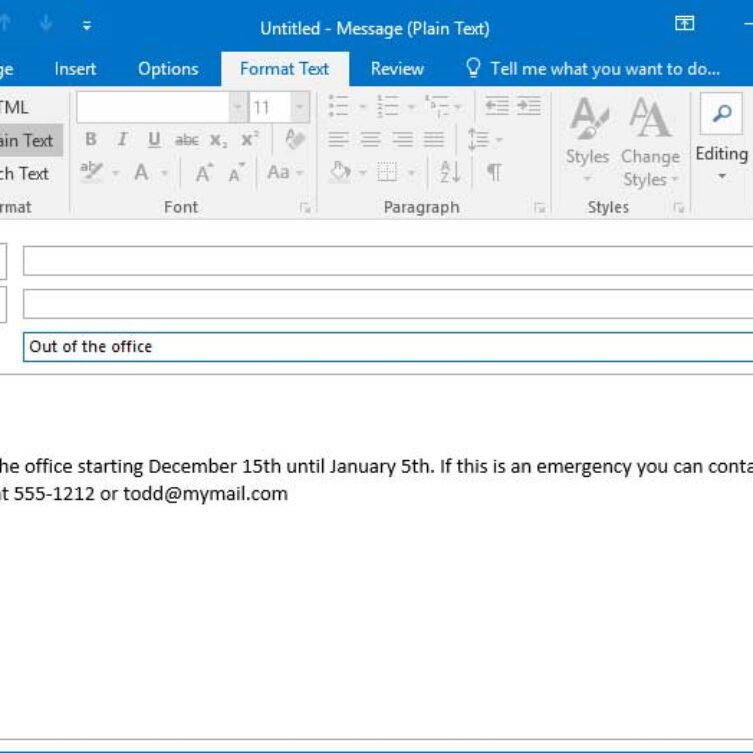Select the Center alignment icon
The height and width of the screenshot is (753, 753).
[370, 140]
